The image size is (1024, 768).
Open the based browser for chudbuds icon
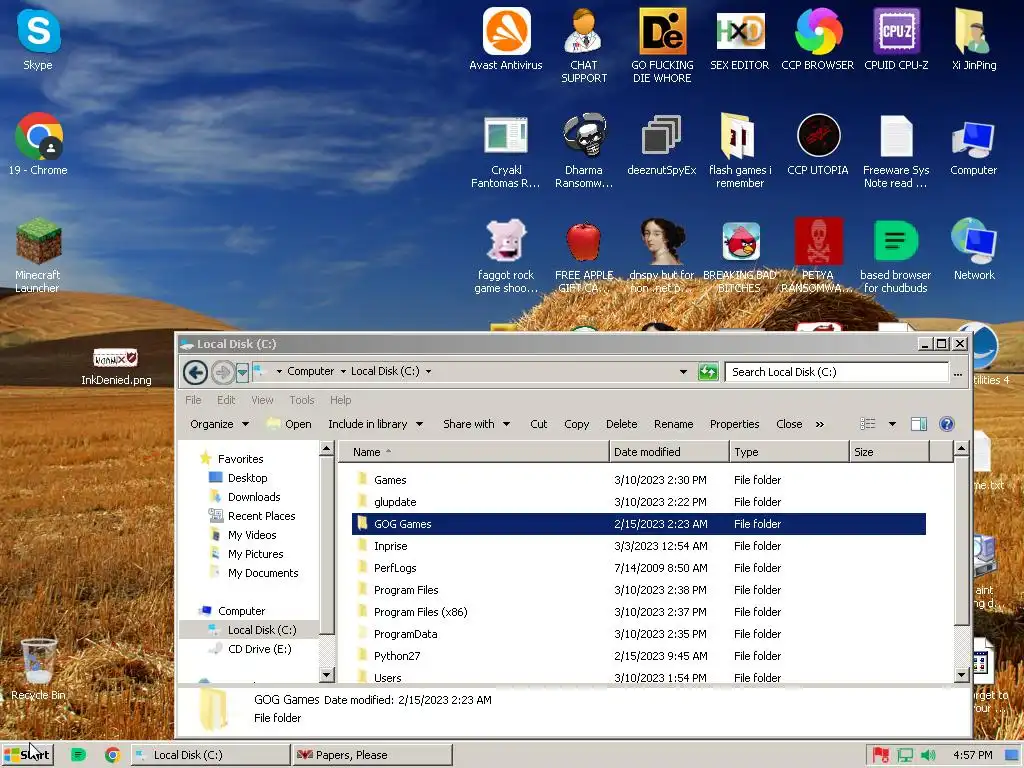(896, 257)
